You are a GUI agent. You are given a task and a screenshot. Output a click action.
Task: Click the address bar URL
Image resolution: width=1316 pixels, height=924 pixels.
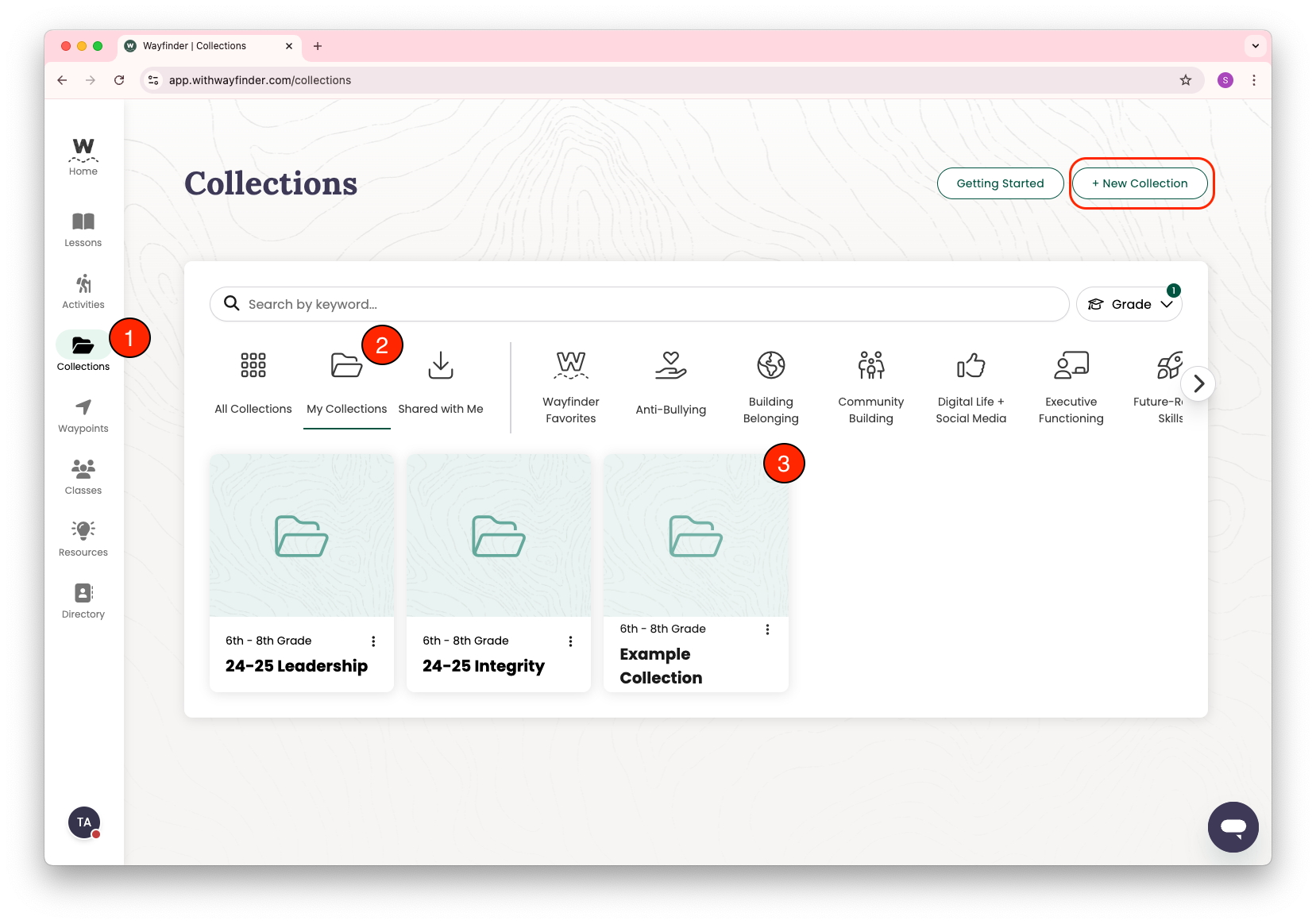click(x=260, y=80)
